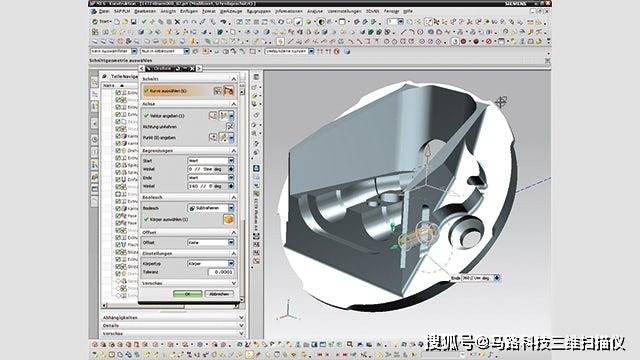Screen dimensions: 640x360
Task: Click the Ende angle field in viewport
Action: point(477,278)
